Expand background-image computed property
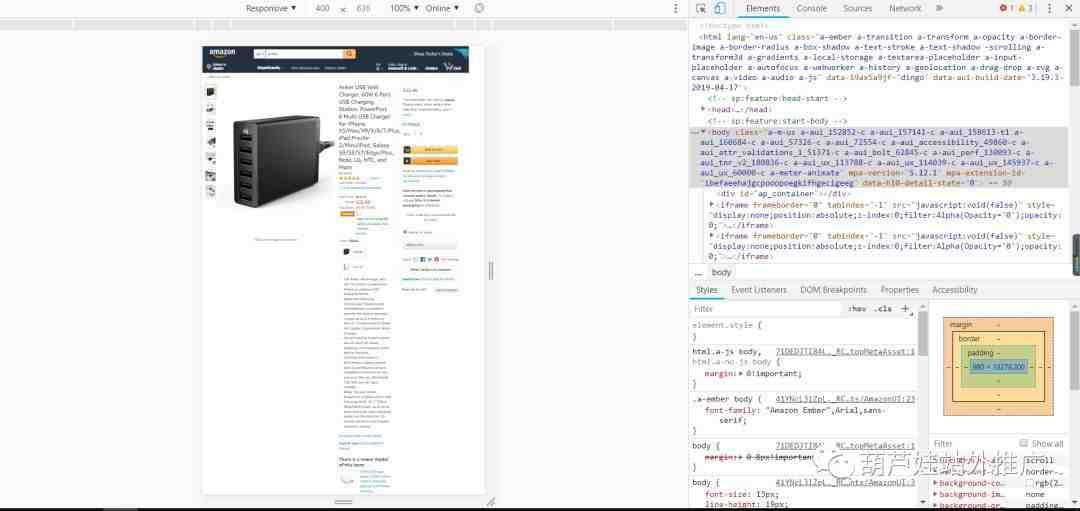This screenshot has height=511, width=1080. click(x=935, y=494)
